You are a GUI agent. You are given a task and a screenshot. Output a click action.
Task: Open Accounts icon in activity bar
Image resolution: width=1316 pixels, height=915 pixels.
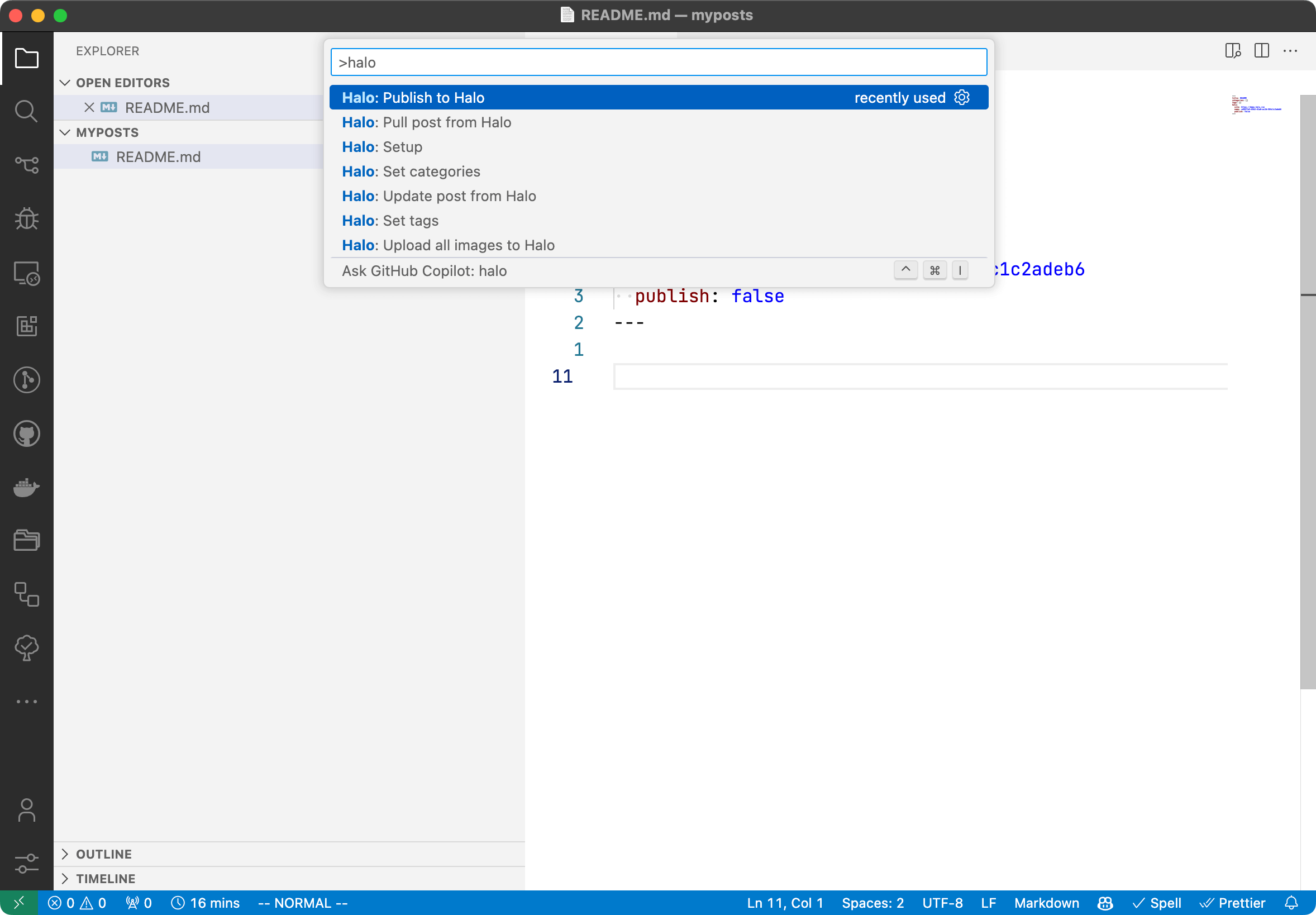point(26,810)
